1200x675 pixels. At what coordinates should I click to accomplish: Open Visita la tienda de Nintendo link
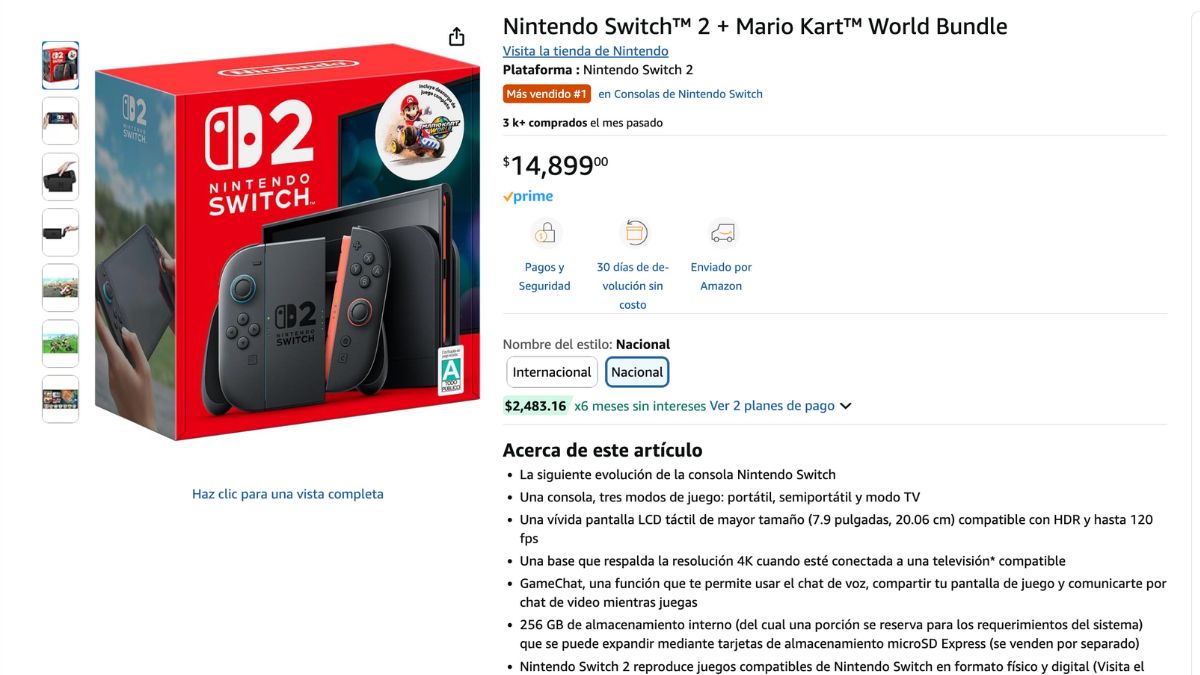(x=585, y=51)
